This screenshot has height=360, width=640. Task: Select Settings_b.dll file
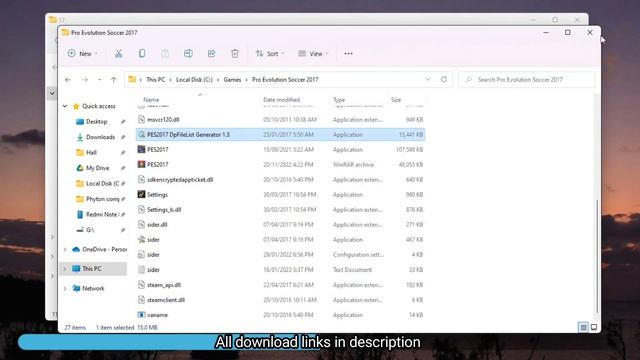point(280,209)
